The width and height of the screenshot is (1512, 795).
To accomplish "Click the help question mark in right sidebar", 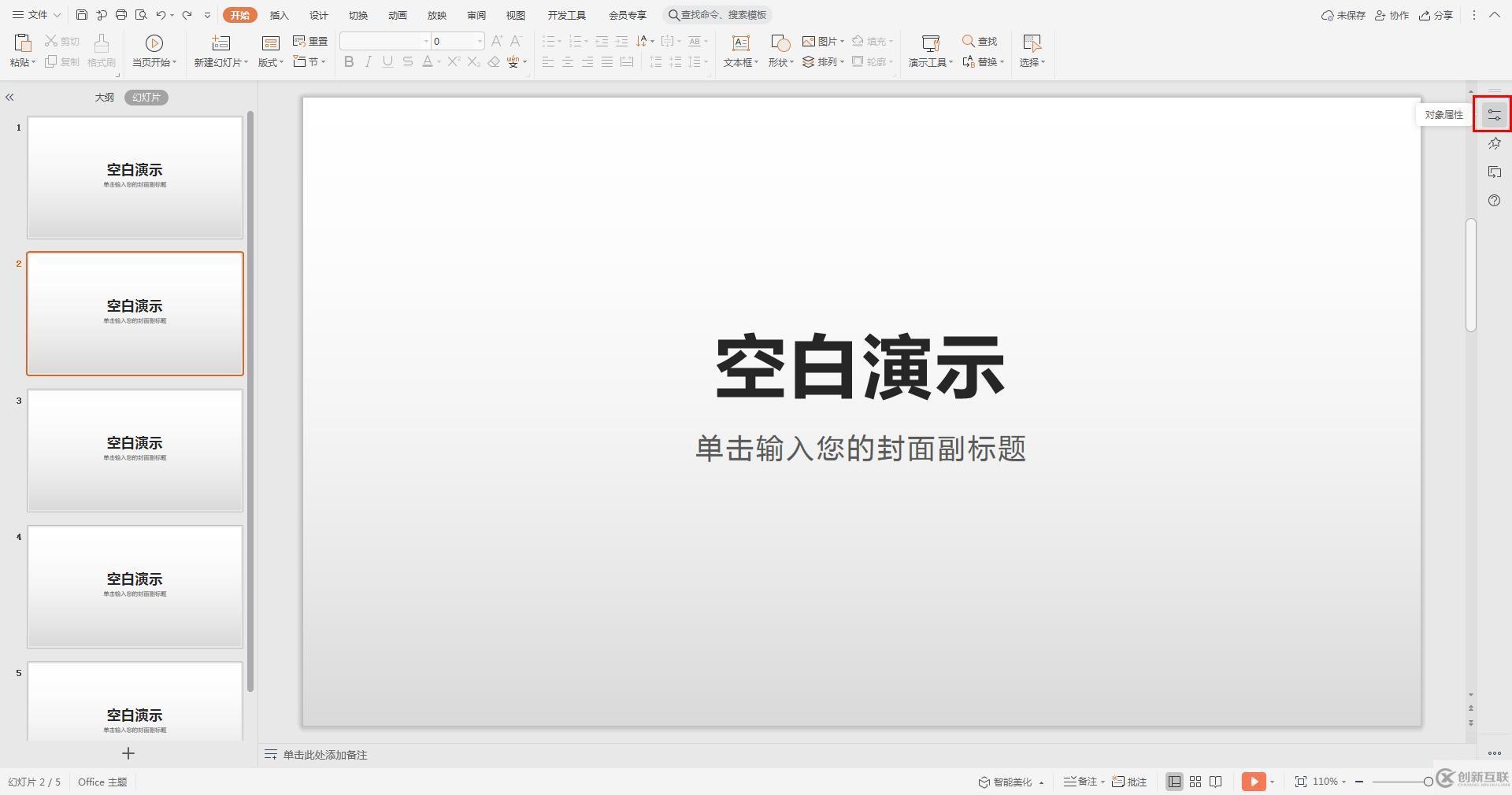I will (x=1494, y=200).
